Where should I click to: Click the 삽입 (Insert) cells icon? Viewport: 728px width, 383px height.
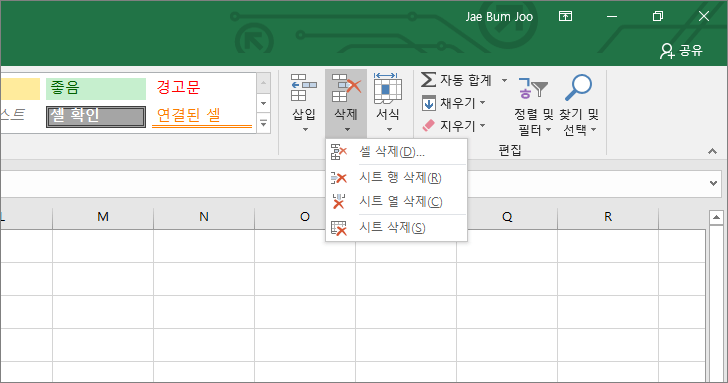304,87
